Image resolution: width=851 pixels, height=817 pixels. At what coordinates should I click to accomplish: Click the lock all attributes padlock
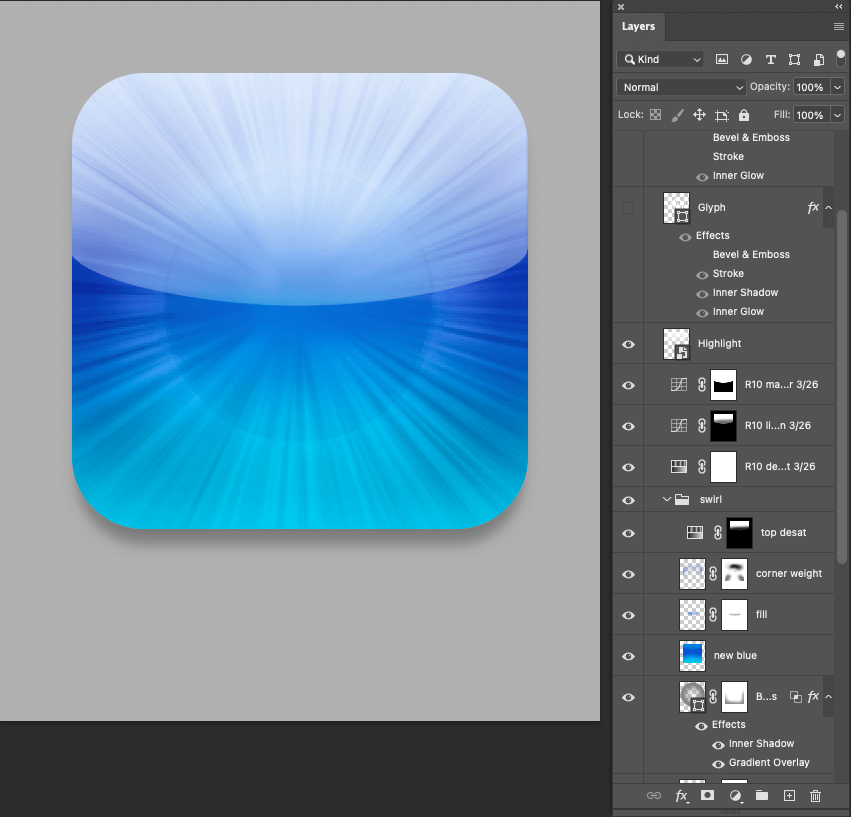(743, 115)
